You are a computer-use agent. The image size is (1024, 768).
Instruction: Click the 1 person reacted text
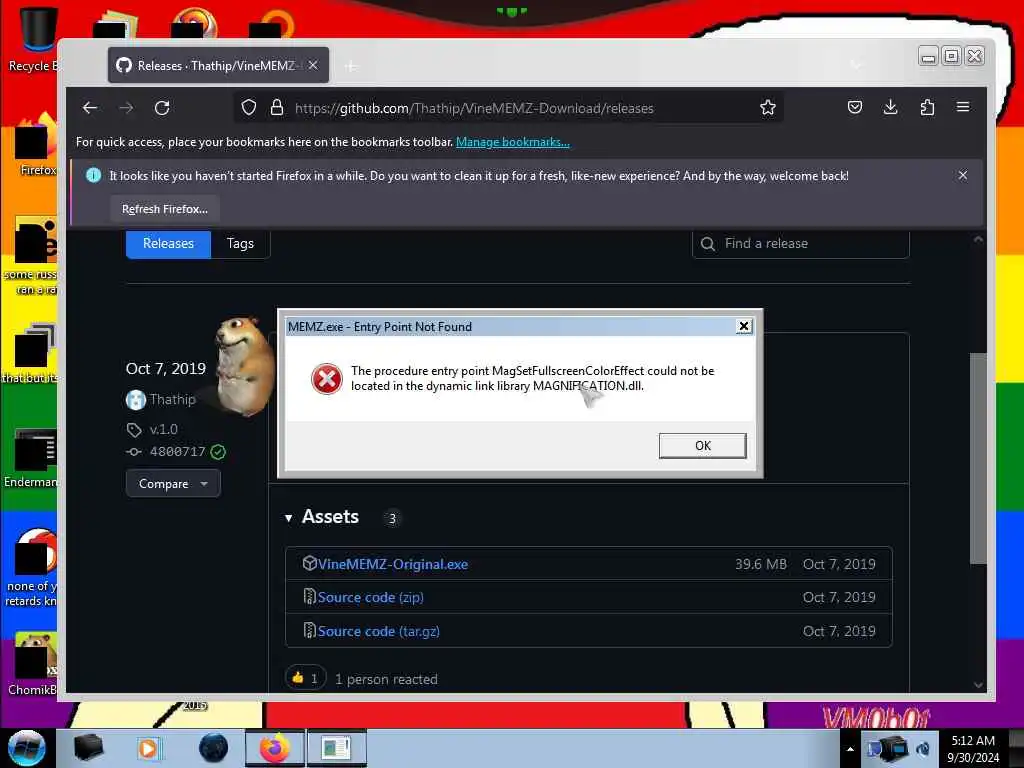[x=386, y=679]
